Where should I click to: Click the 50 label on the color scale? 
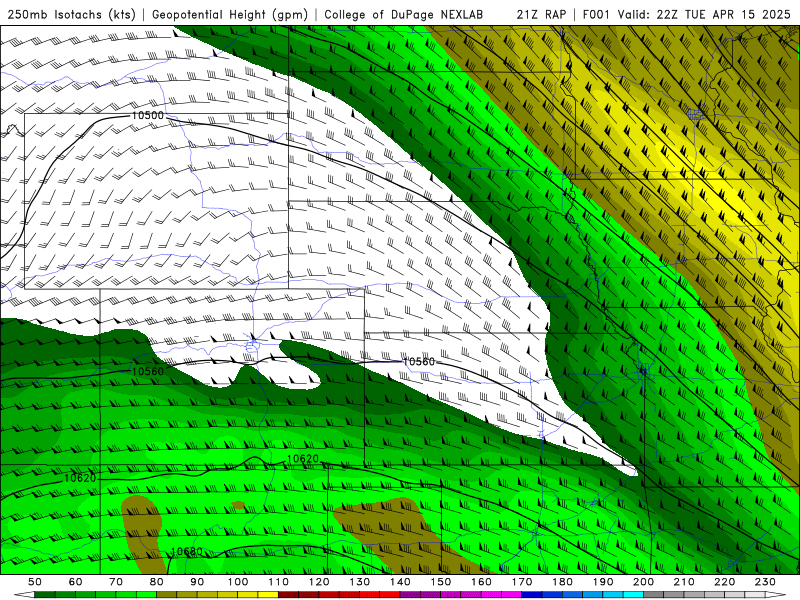[35, 582]
